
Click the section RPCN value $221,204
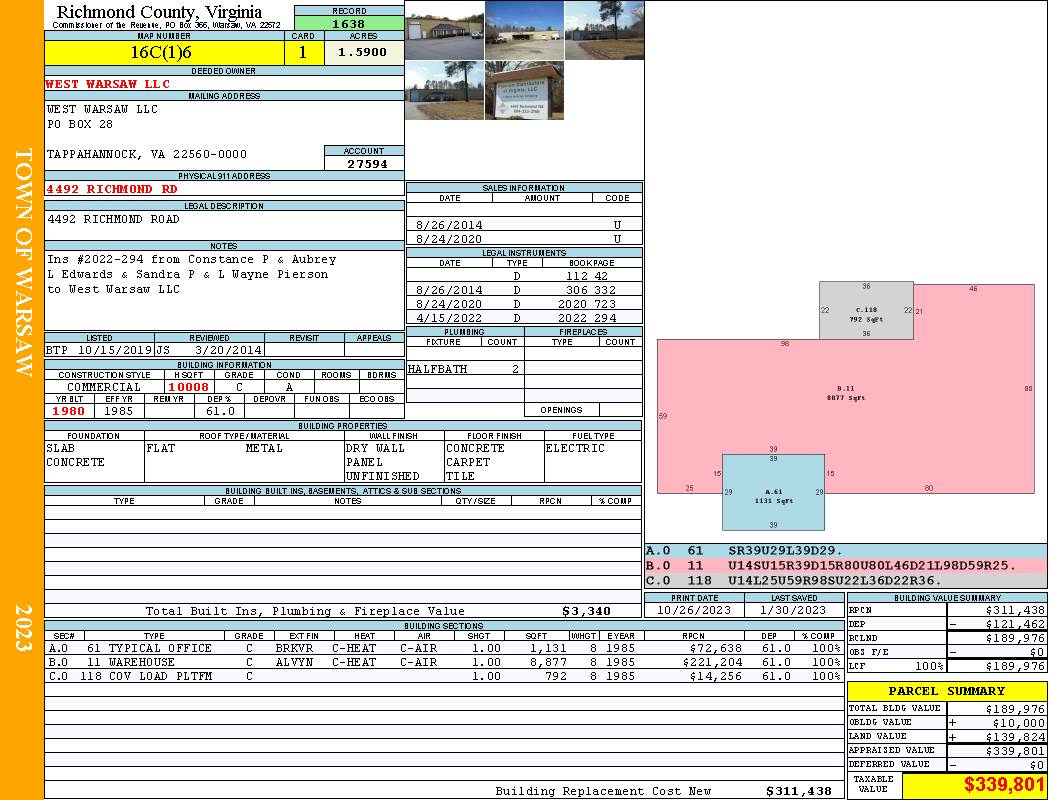[711, 662]
